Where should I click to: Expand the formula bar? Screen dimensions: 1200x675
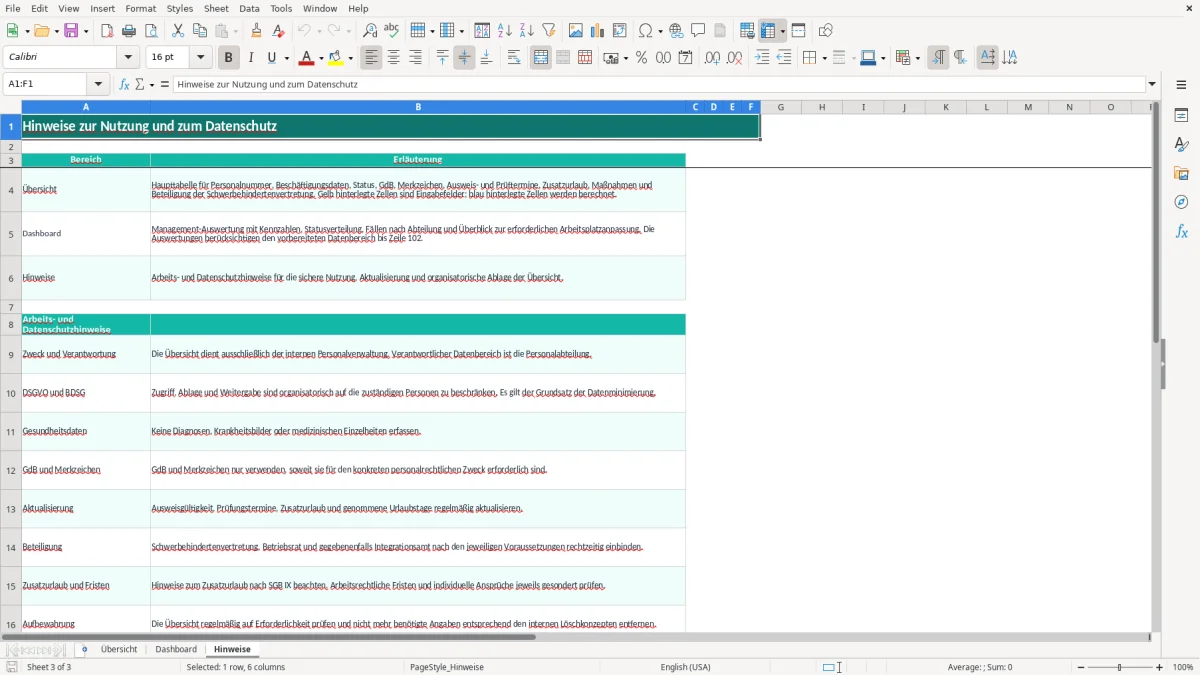point(1152,85)
